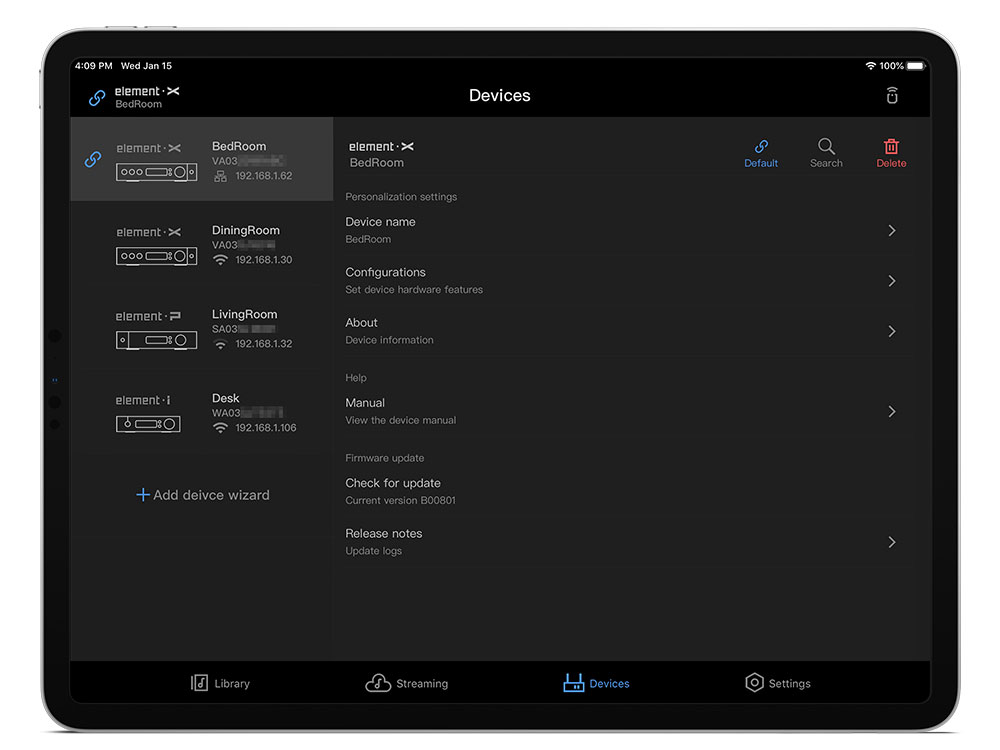This screenshot has width=1000, height=750.
Task: Tap the Library music icon
Action: coord(200,683)
